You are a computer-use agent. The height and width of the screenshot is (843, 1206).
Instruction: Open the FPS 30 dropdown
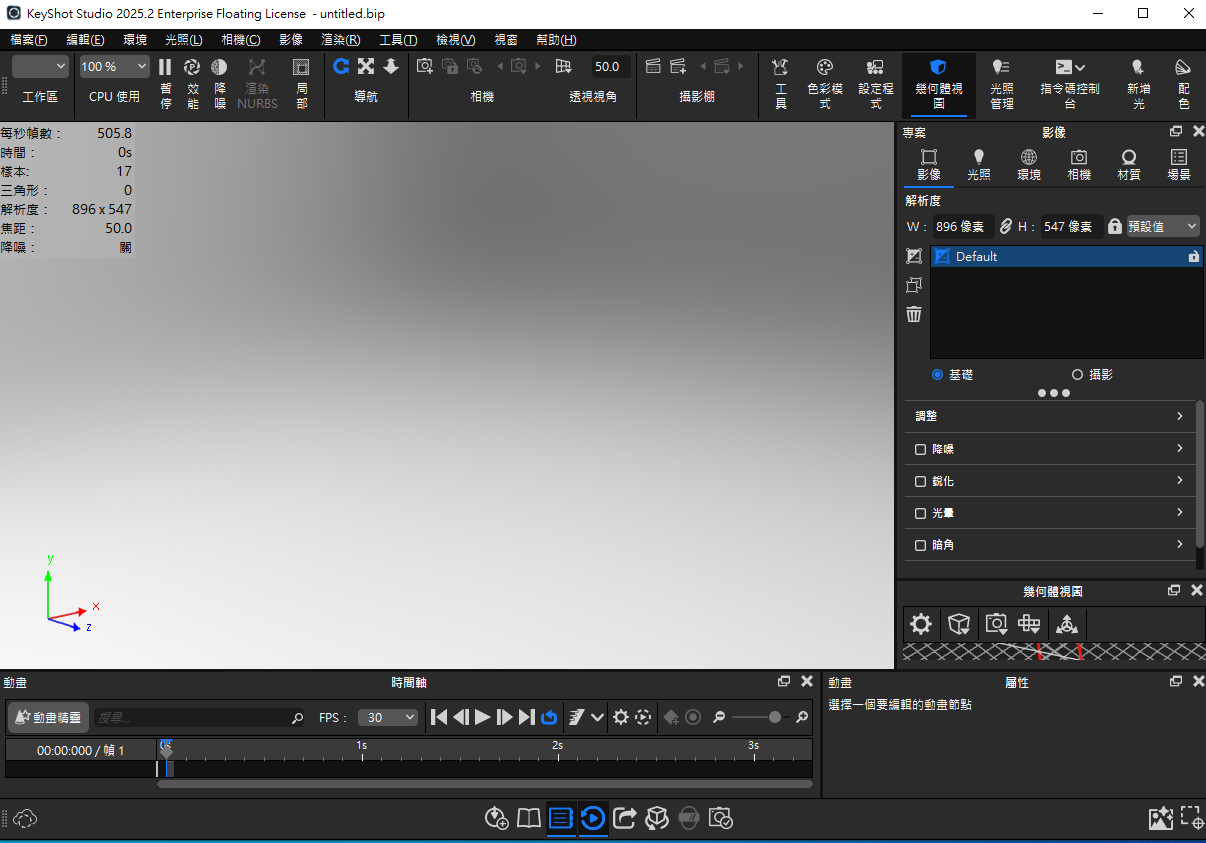click(x=388, y=717)
